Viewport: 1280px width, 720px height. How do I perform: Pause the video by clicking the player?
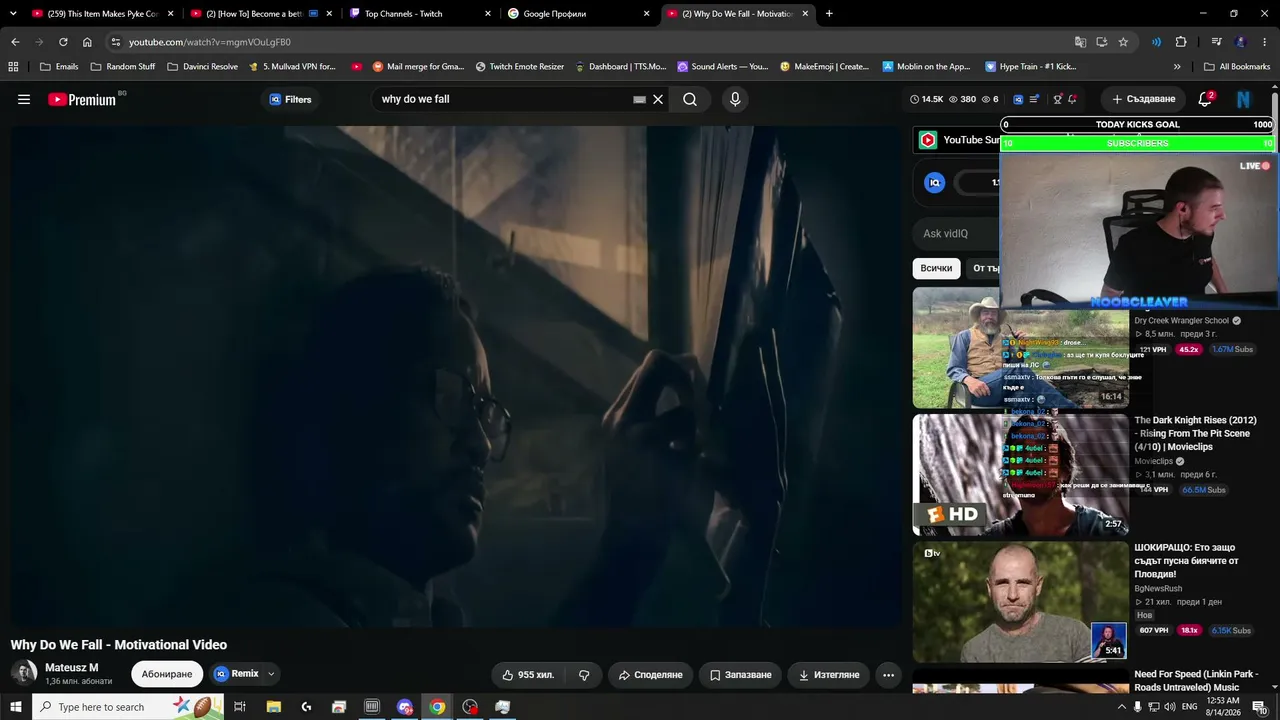pos(456,376)
